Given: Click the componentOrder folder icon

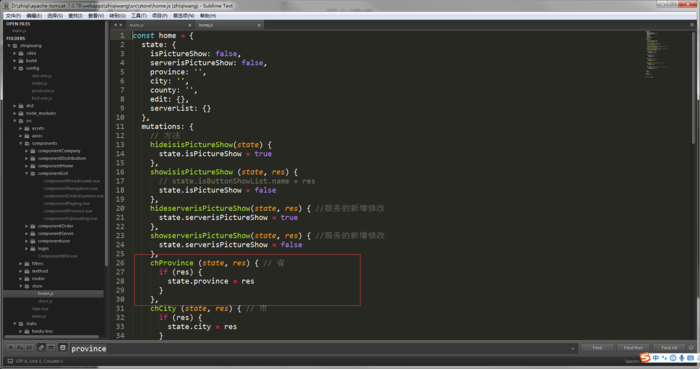Looking at the screenshot, I should [33, 226].
